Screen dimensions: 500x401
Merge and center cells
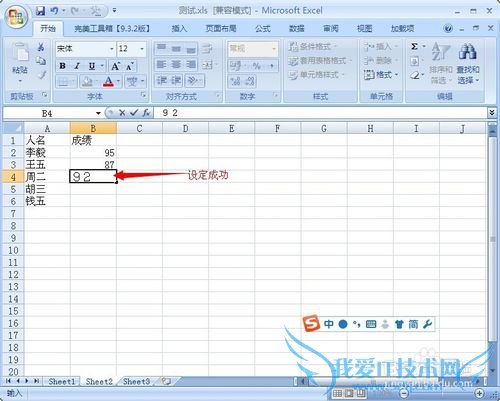point(208,64)
